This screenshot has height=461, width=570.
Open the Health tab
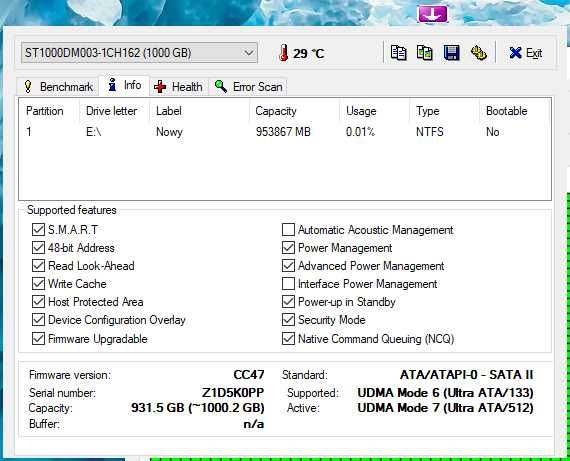178,87
